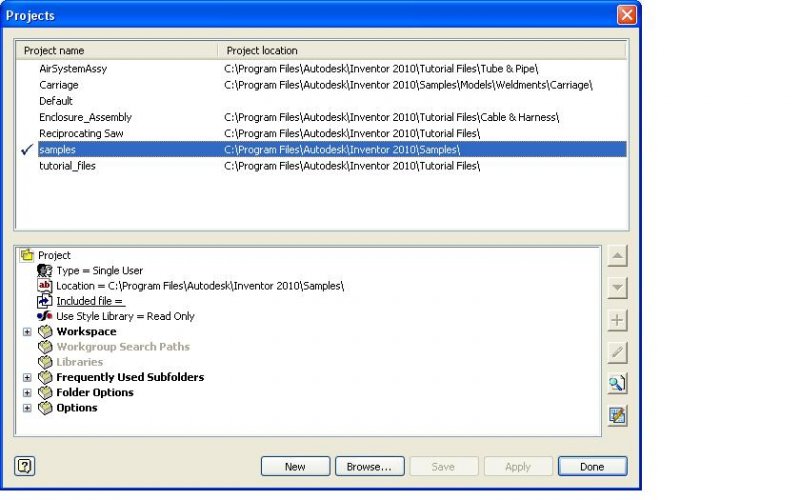Click the move up arrow button
800x500 pixels.
[617, 256]
